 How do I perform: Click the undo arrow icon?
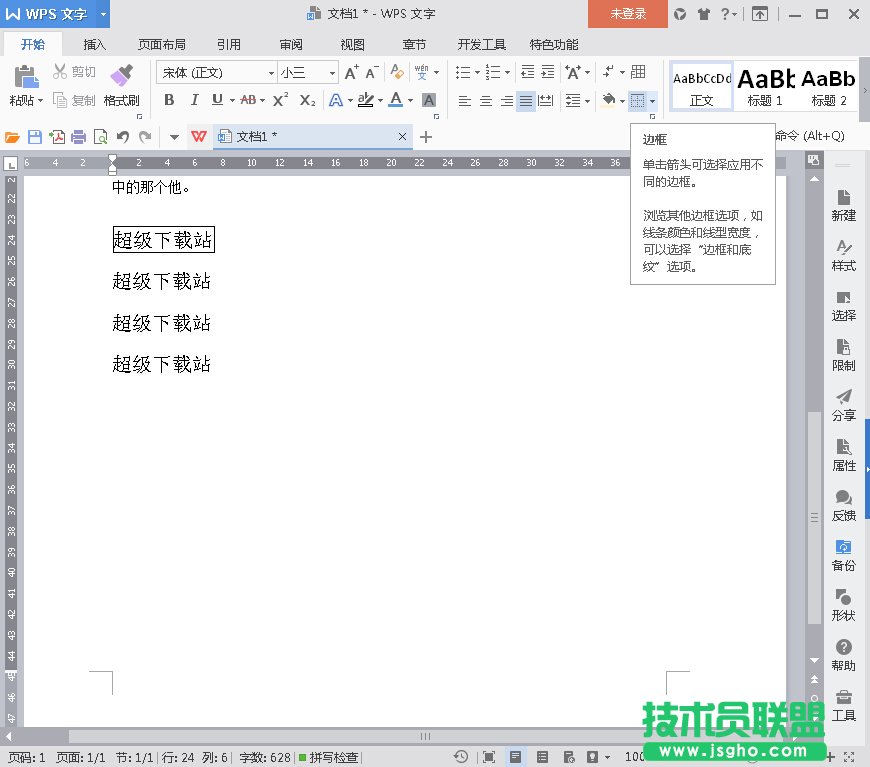(x=123, y=137)
